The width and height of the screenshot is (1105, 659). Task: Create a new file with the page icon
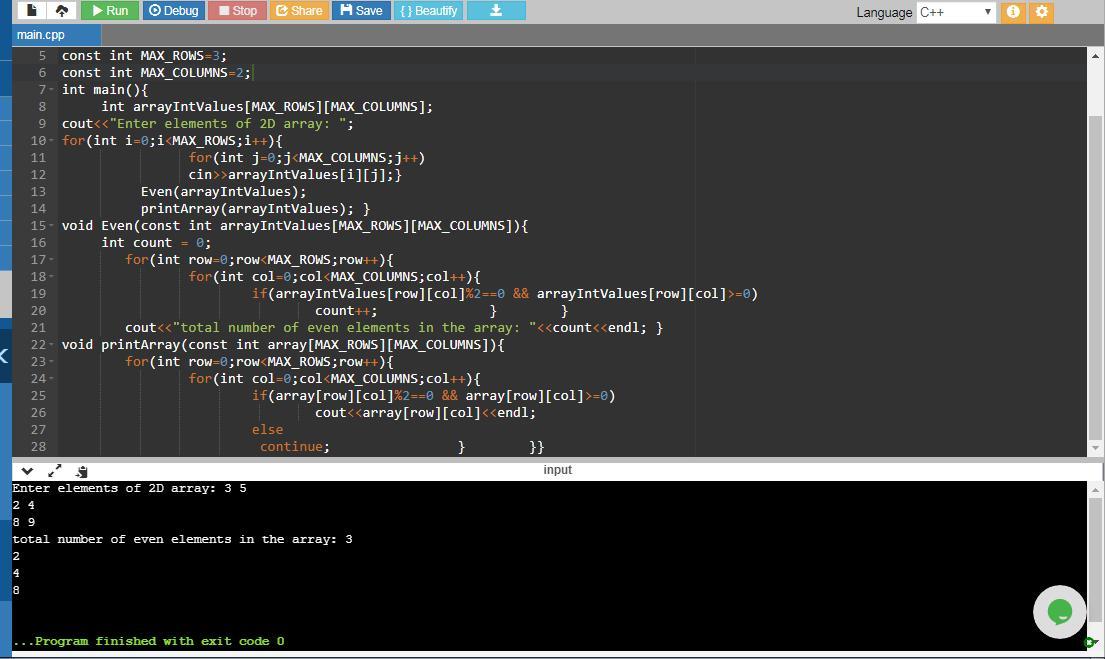point(32,11)
